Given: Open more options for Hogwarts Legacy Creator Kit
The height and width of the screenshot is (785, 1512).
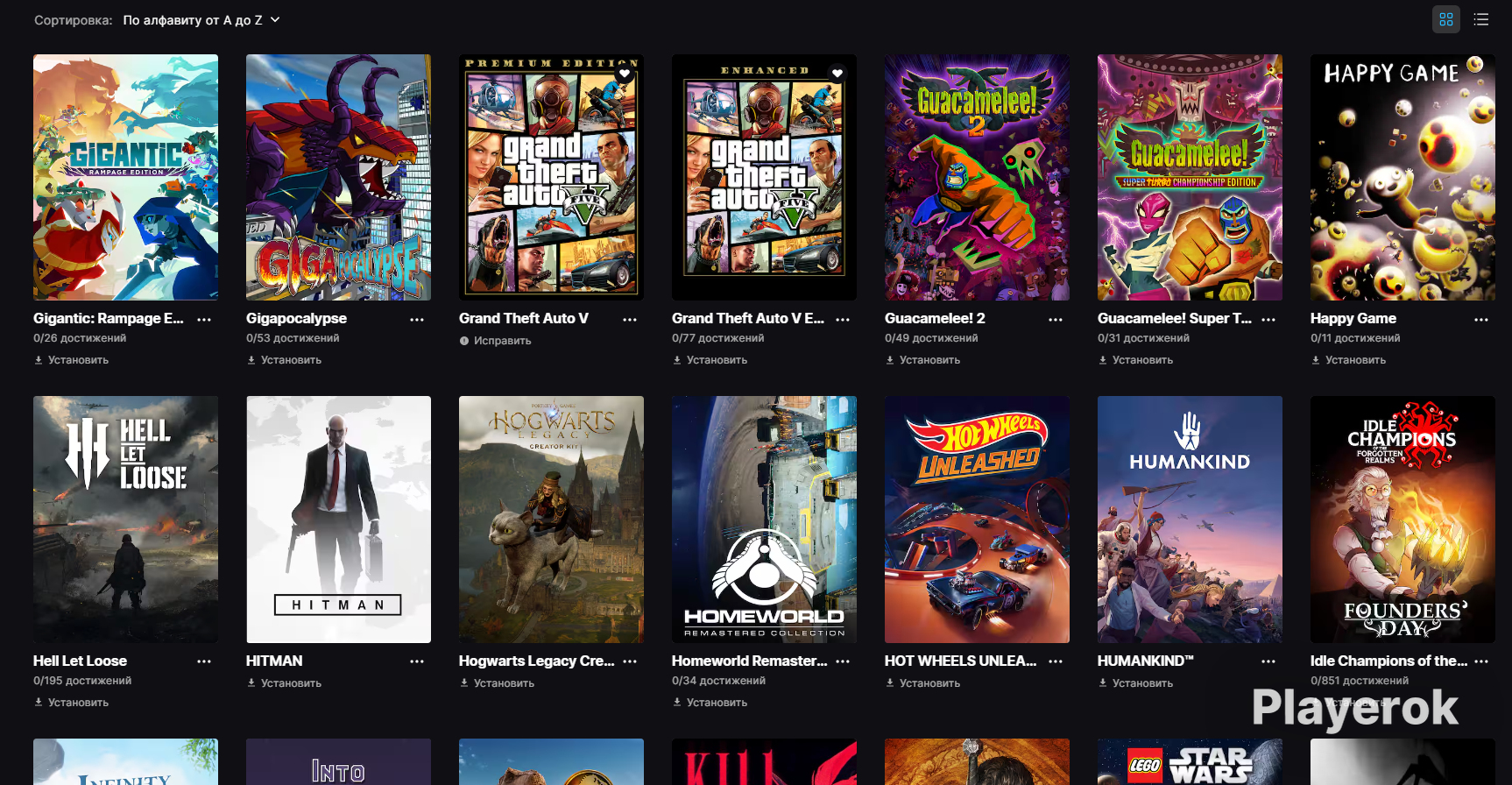Looking at the screenshot, I should point(630,661).
